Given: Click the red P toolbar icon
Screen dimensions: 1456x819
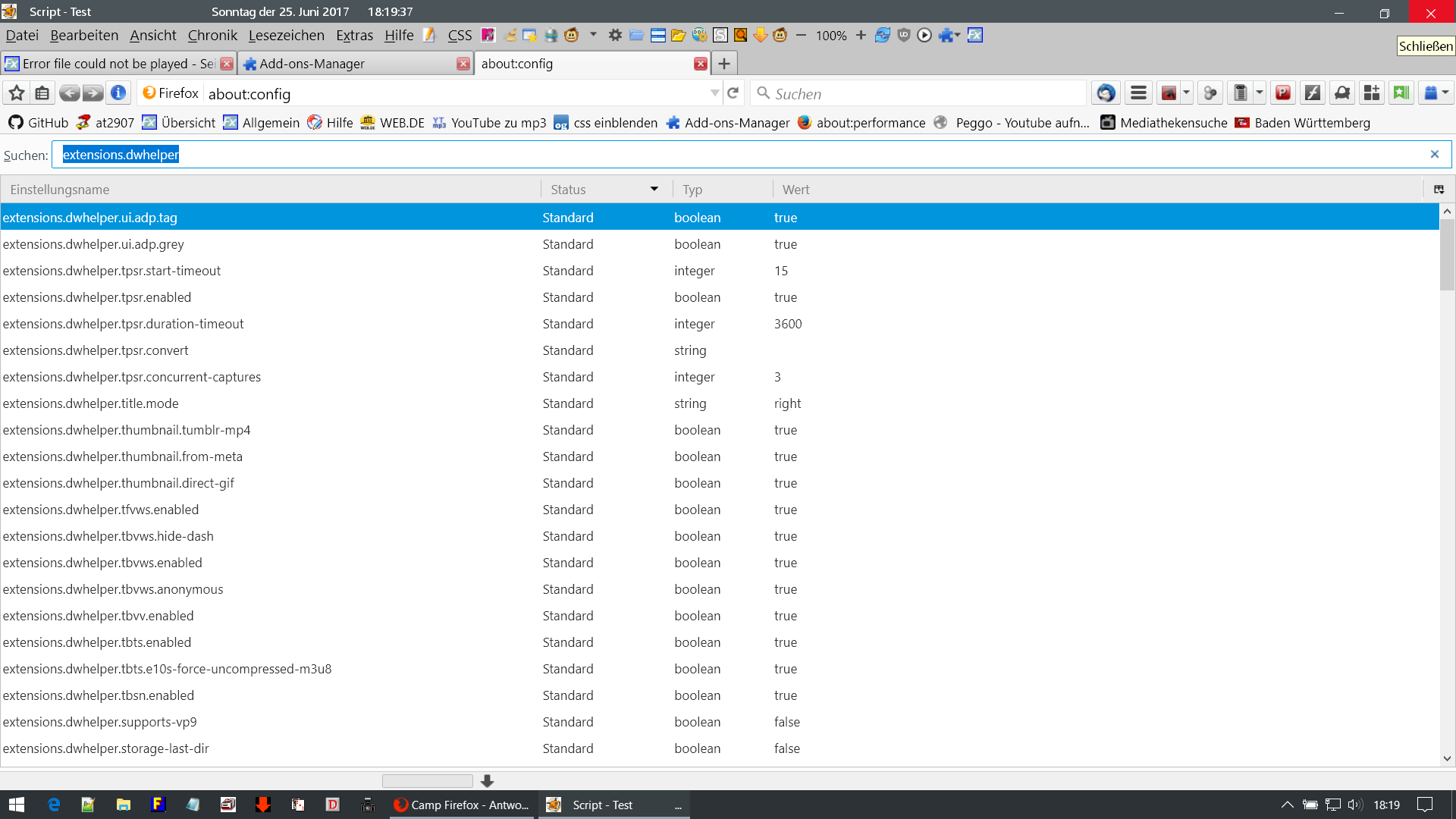Looking at the screenshot, I should click(x=1283, y=93).
